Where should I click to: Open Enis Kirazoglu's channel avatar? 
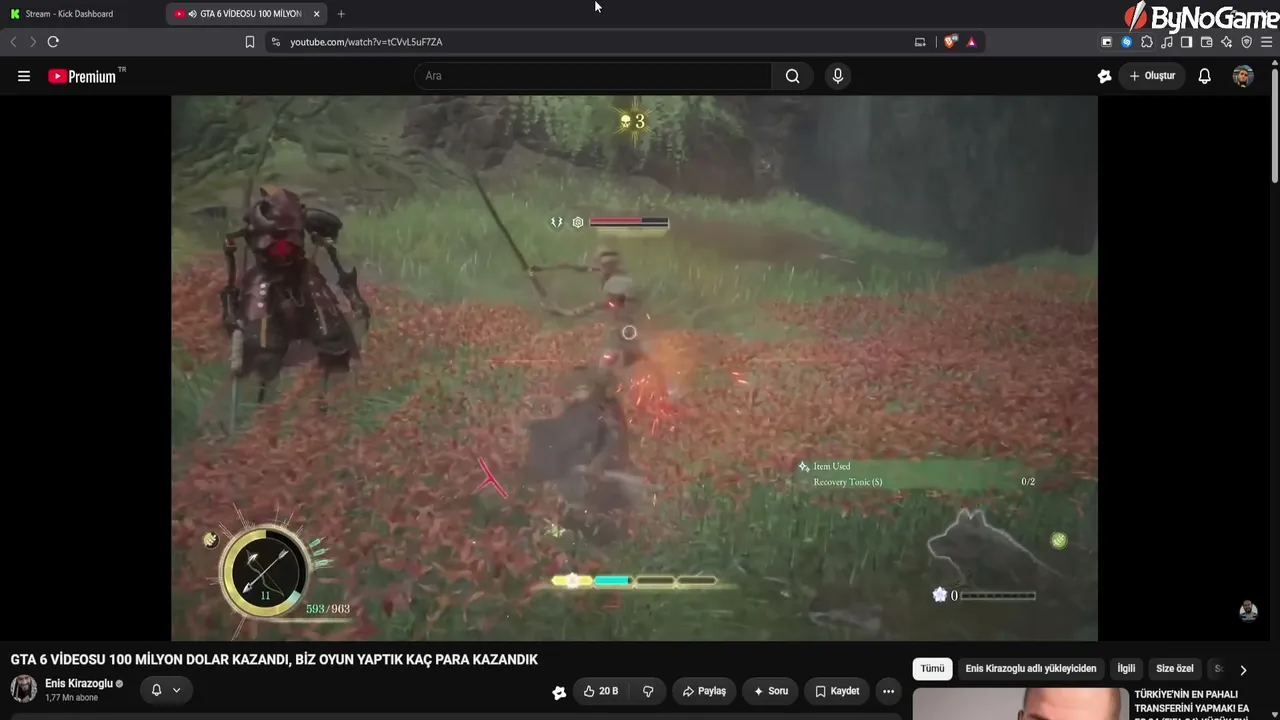click(24, 689)
